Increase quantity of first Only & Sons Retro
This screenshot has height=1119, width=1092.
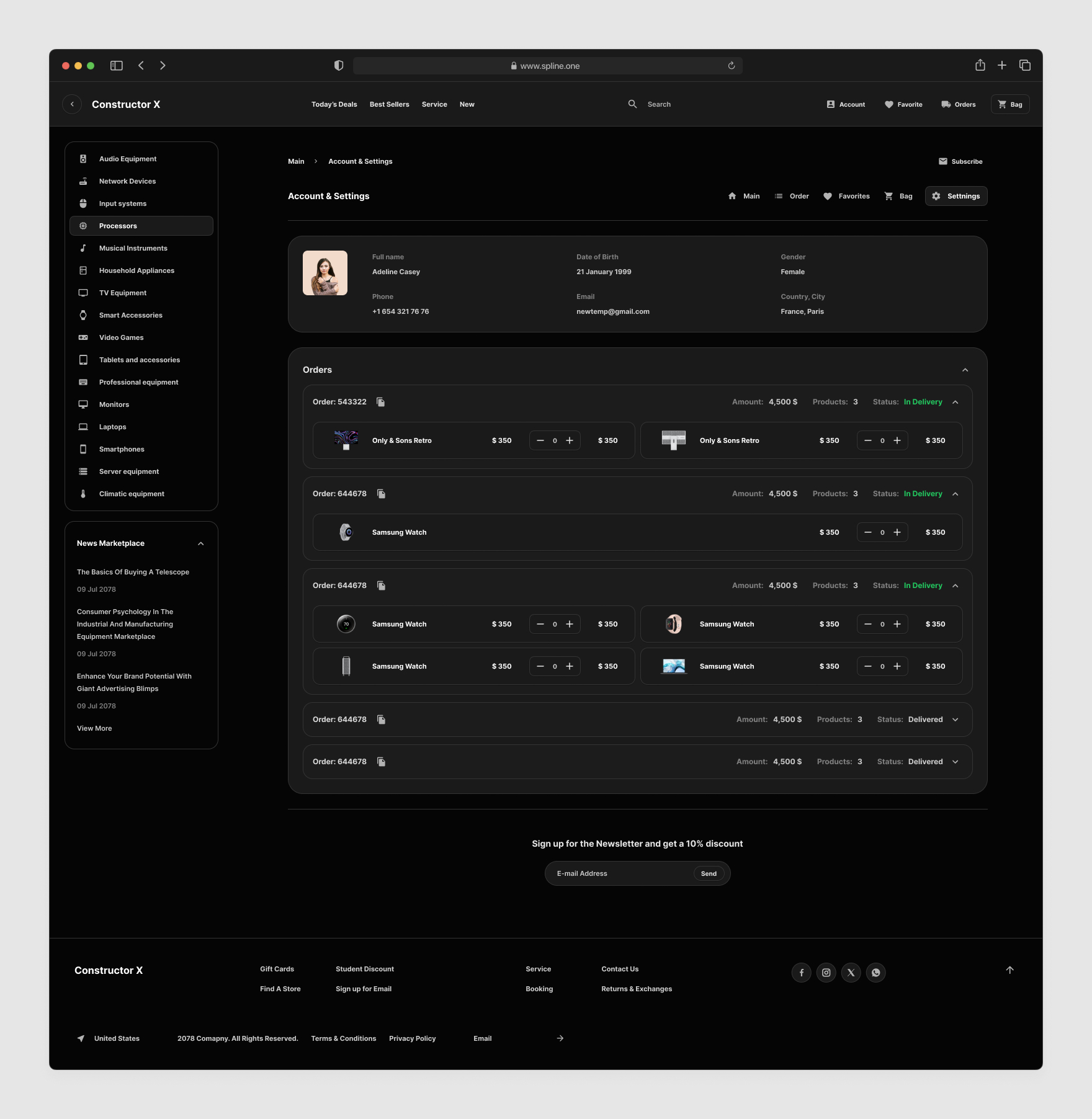pyautogui.click(x=570, y=440)
